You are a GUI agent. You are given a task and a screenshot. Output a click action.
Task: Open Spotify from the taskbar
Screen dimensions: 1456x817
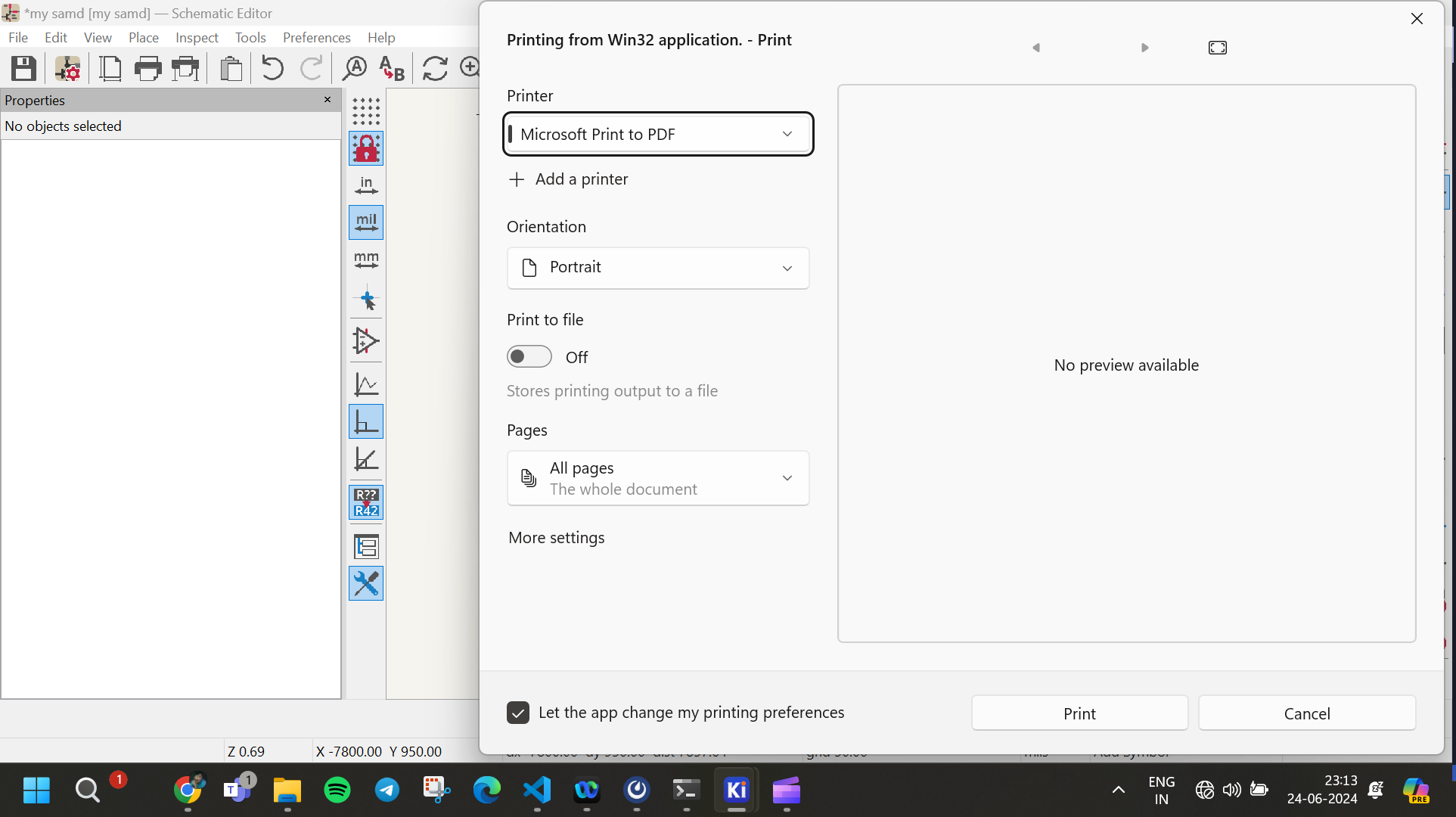point(337,791)
